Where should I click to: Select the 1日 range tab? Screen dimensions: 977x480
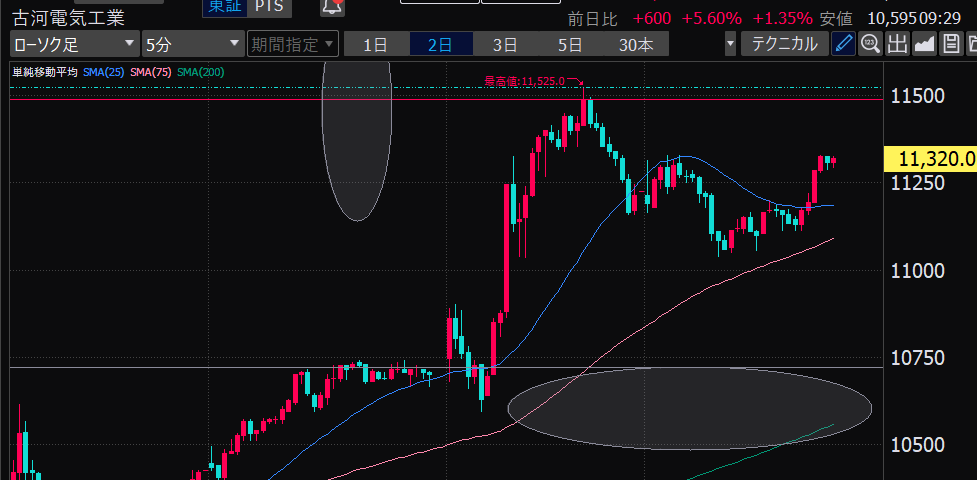point(375,44)
